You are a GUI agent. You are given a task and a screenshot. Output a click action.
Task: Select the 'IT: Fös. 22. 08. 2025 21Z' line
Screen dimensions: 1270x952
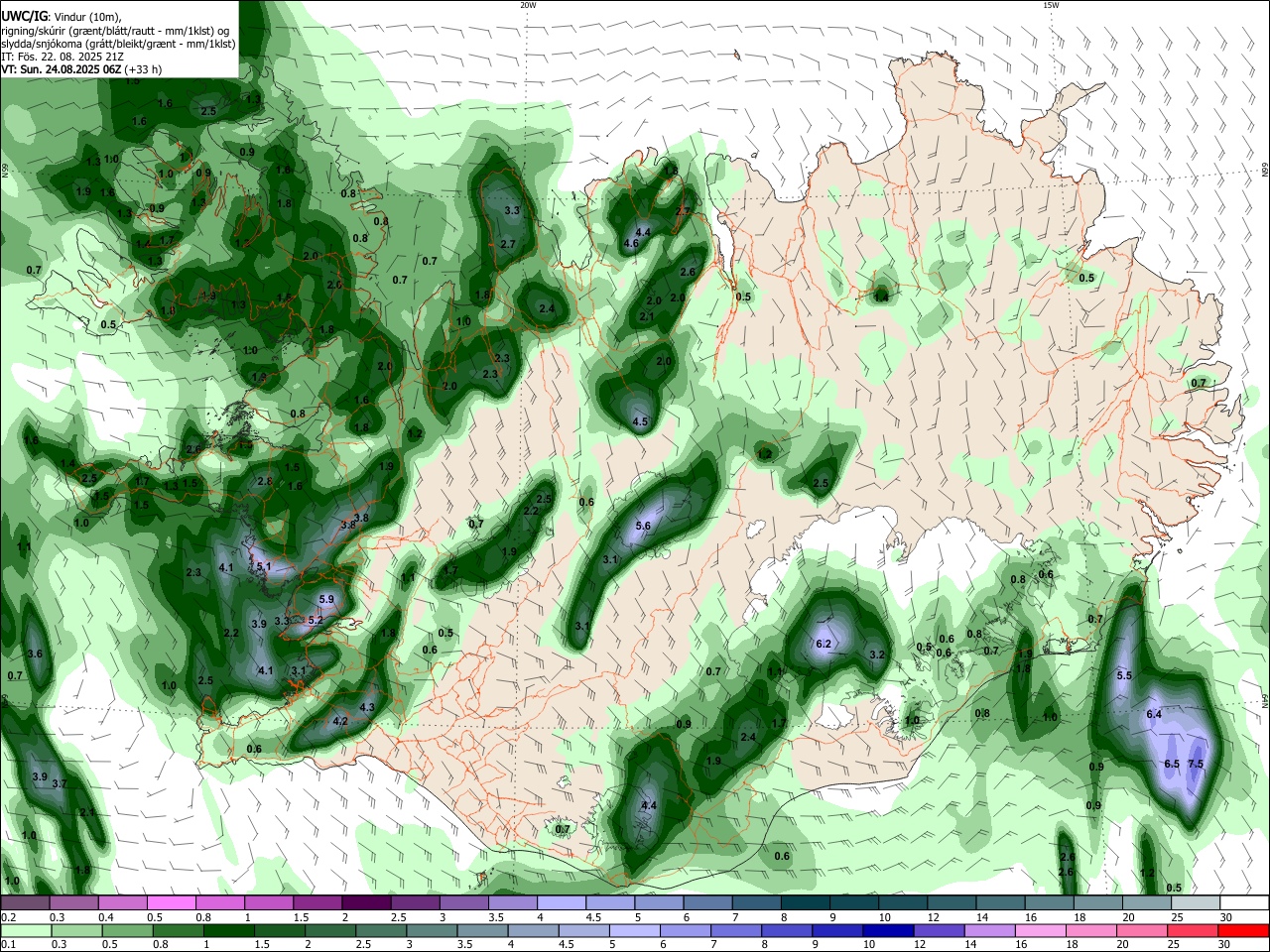pyautogui.click(x=63, y=57)
